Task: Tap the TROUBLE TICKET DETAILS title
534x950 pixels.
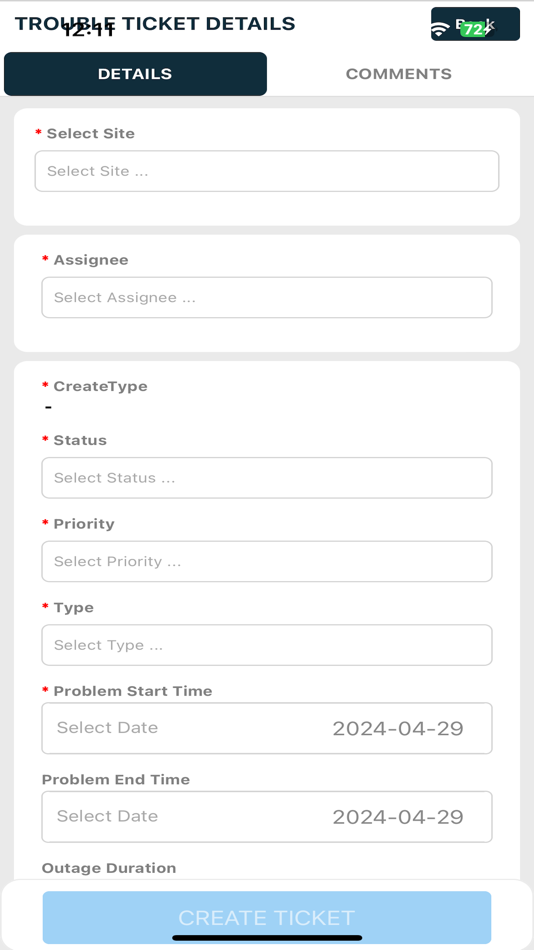Action: click(x=155, y=24)
